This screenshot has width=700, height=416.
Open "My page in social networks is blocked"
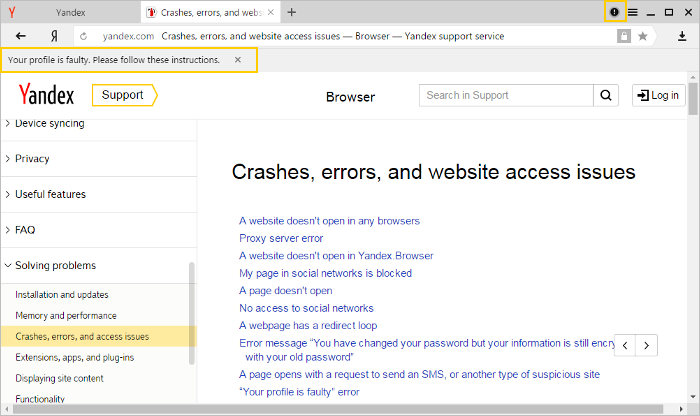pyautogui.click(x=325, y=273)
